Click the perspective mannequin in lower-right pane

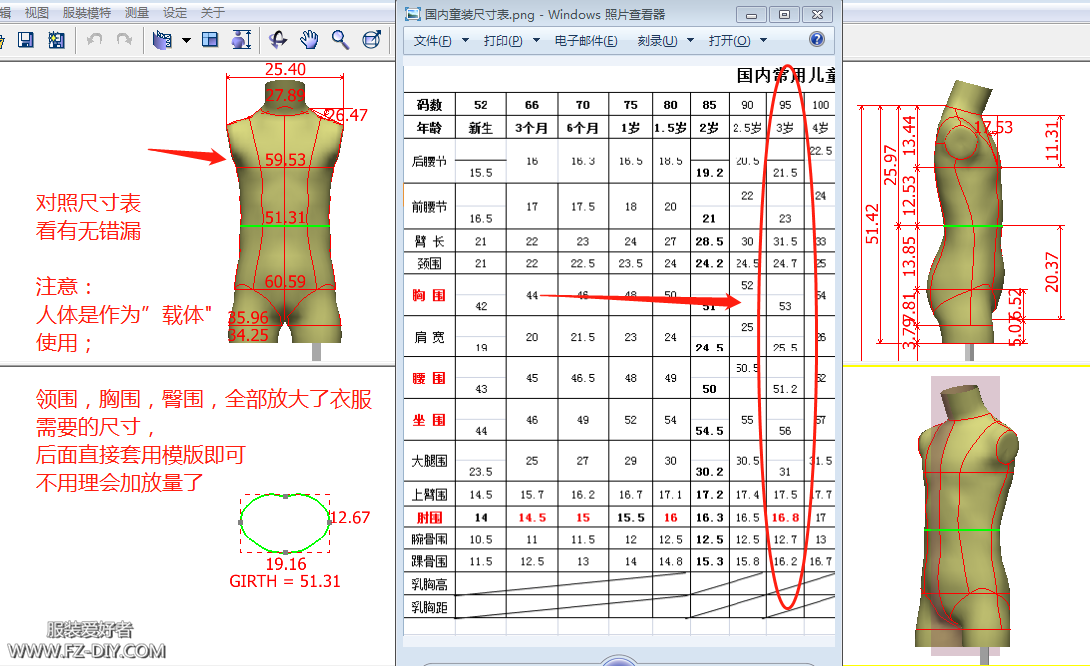coord(966,518)
